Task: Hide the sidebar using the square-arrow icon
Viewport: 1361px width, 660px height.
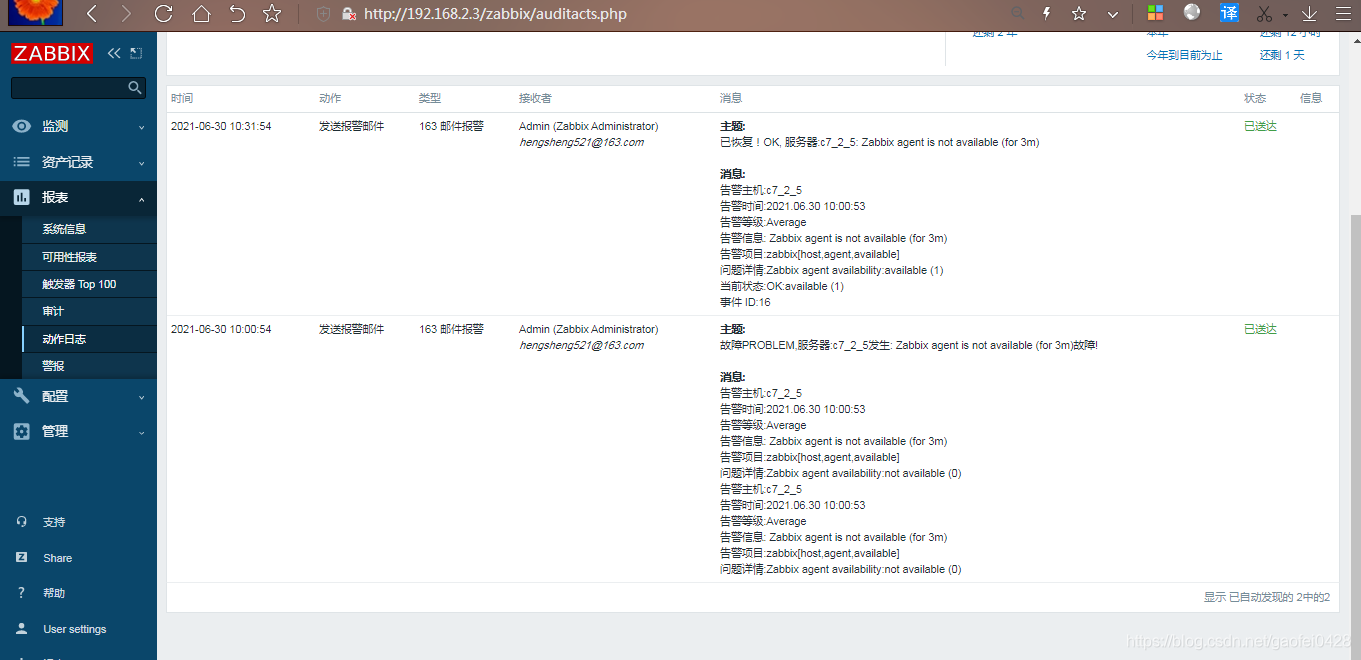Action: pyautogui.click(x=136, y=53)
